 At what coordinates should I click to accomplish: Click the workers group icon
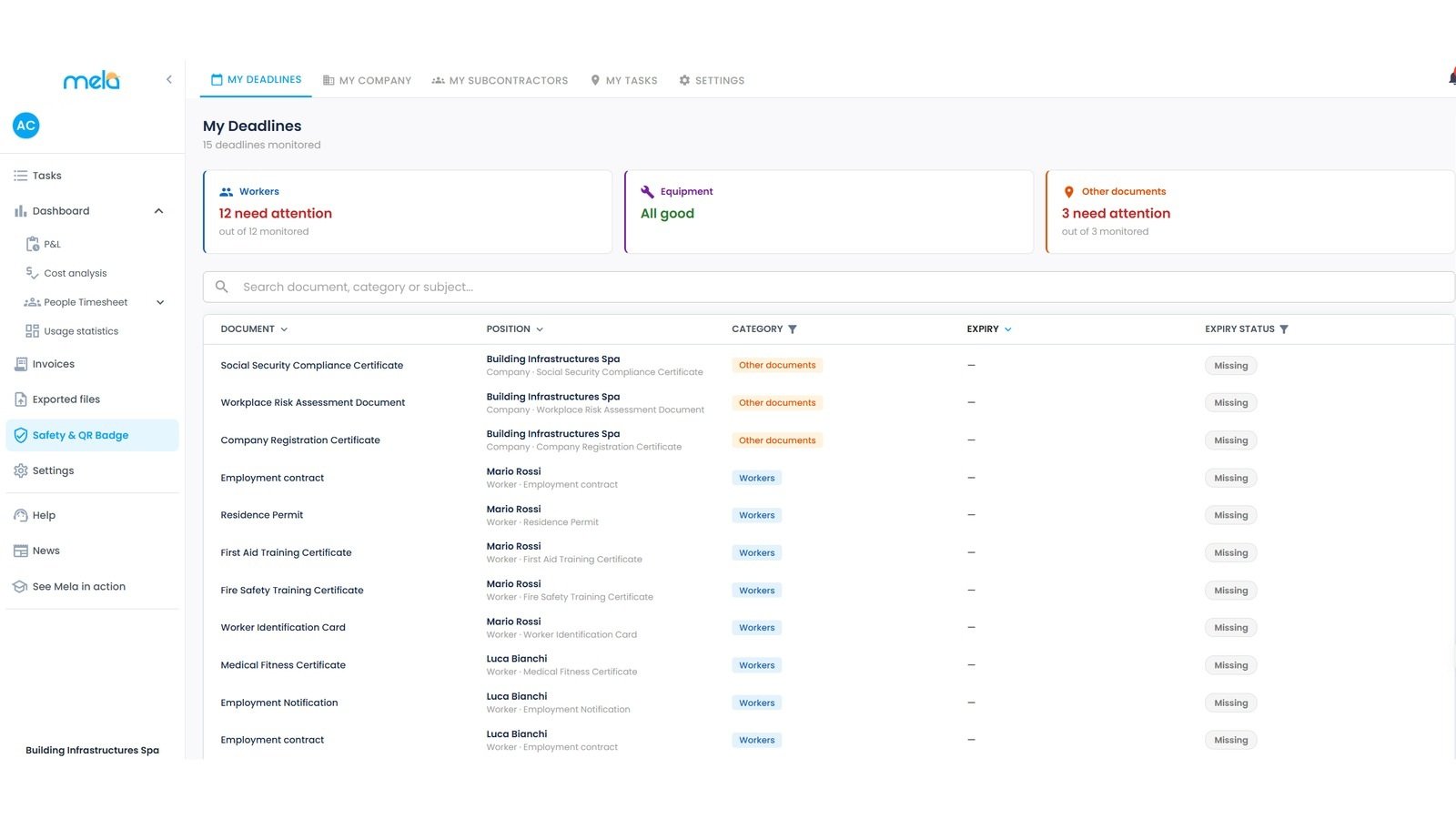[x=226, y=192]
